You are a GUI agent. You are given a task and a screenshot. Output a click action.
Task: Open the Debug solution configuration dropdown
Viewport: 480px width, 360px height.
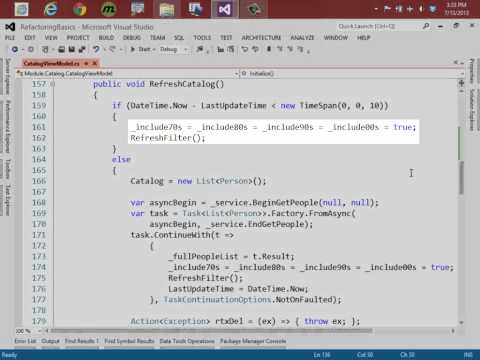[173, 49]
